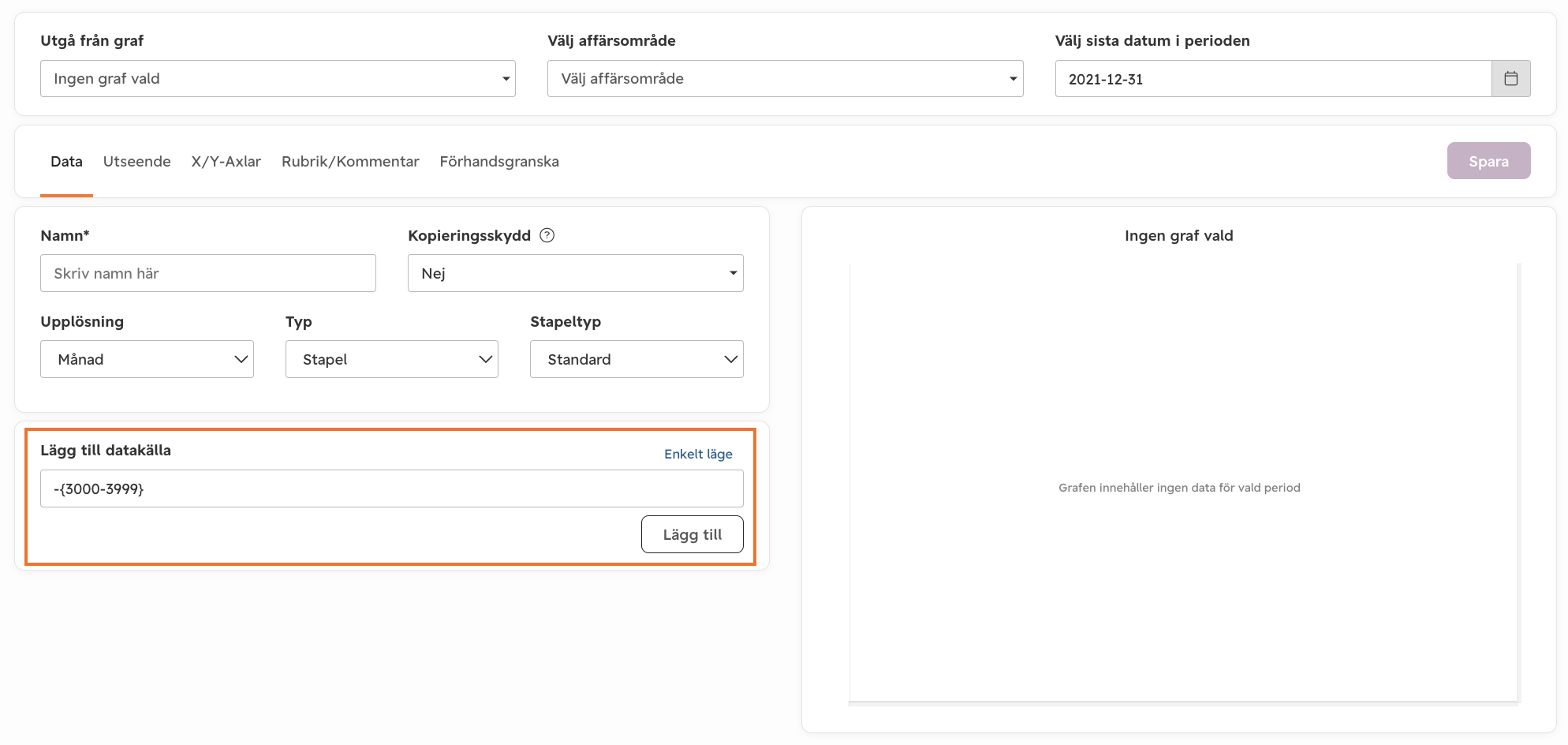Open the Typ Stapel dropdown
The image size is (1568, 745).
pos(391,359)
